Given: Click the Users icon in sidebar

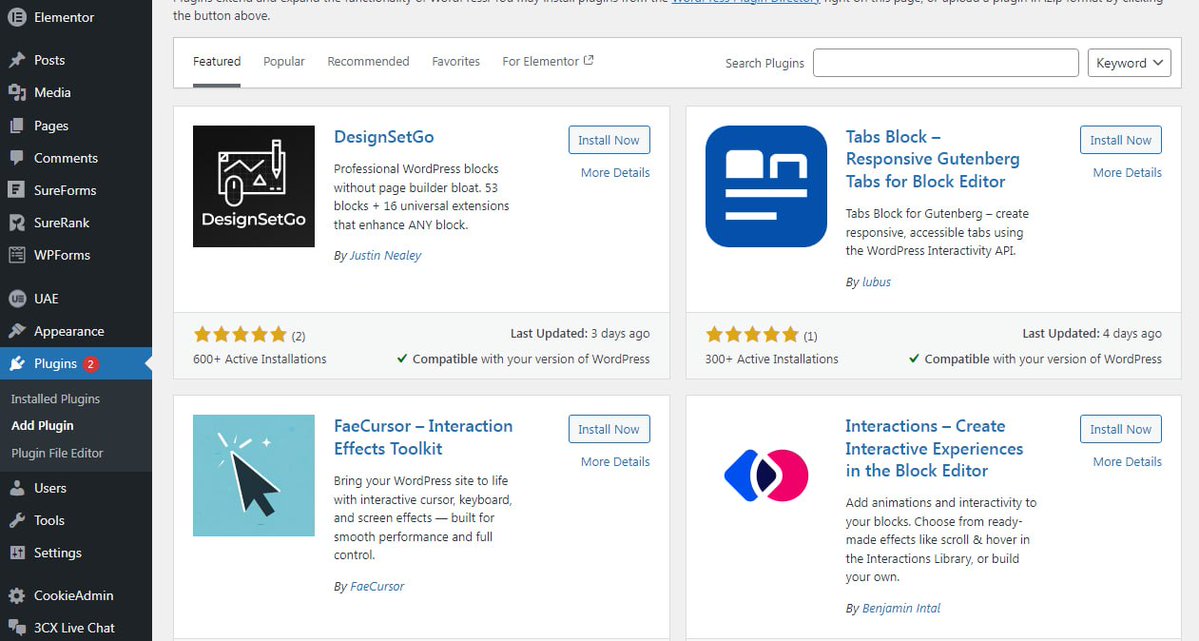Looking at the screenshot, I should [17, 488].
